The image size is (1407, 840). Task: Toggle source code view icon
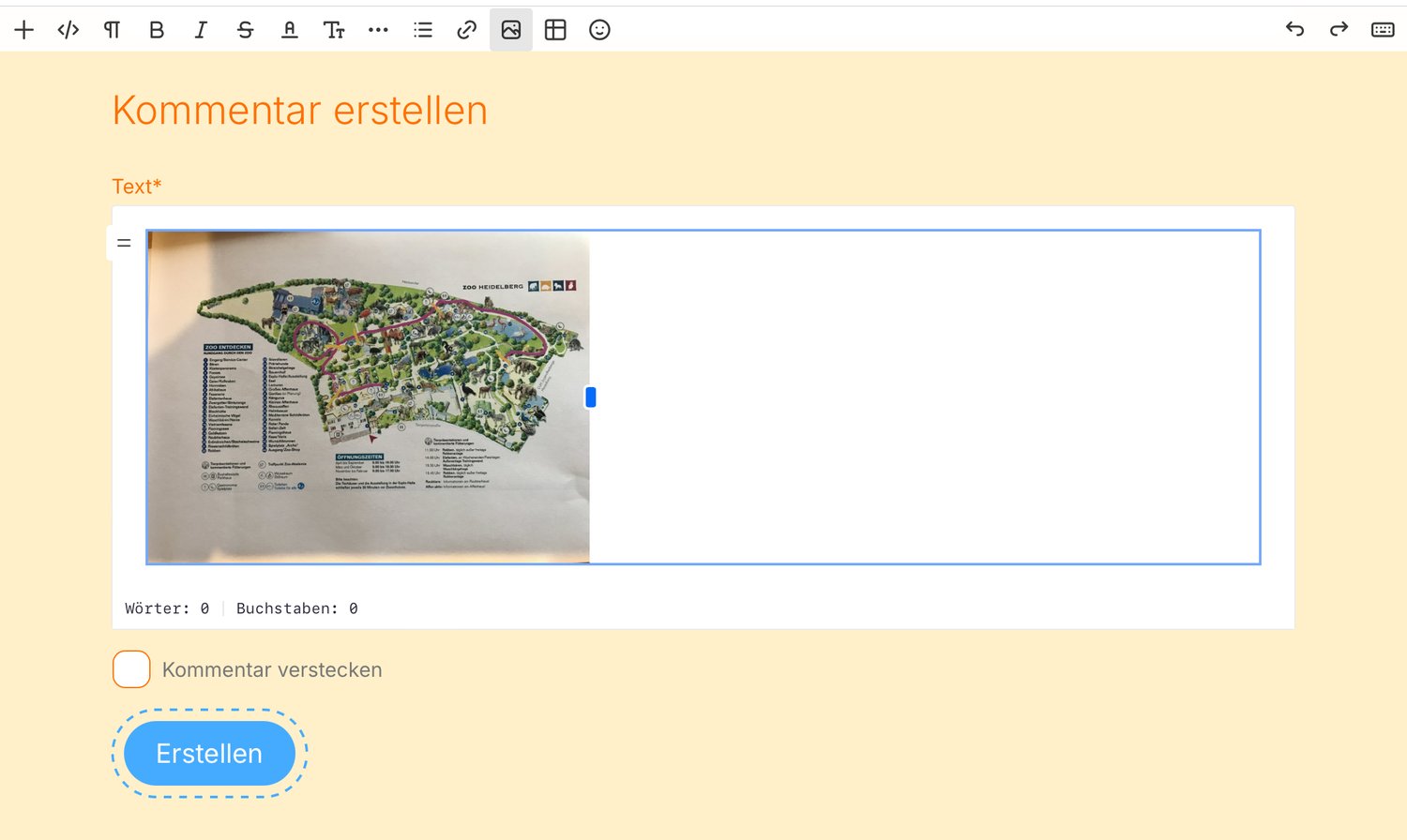click(68, 30)
